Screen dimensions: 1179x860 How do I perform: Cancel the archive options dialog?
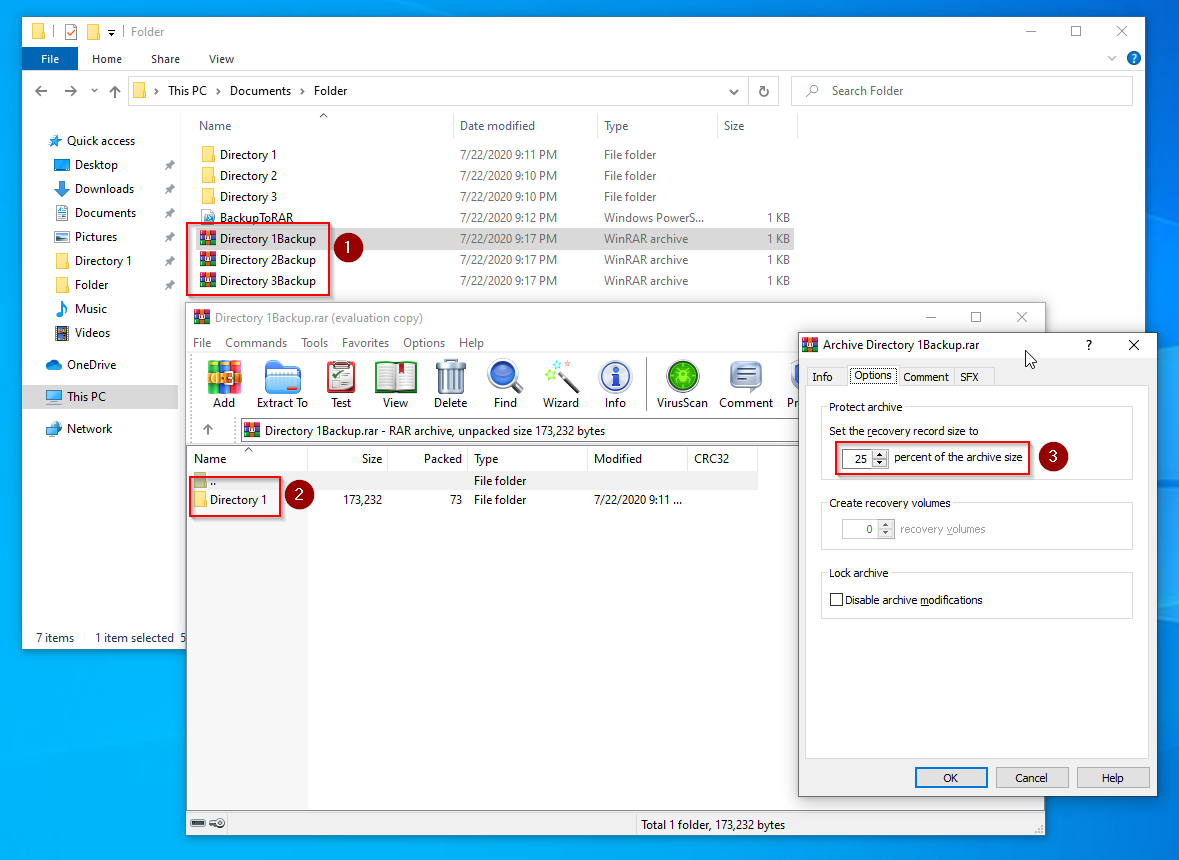pyautogui.click(x=1031, y=778)
